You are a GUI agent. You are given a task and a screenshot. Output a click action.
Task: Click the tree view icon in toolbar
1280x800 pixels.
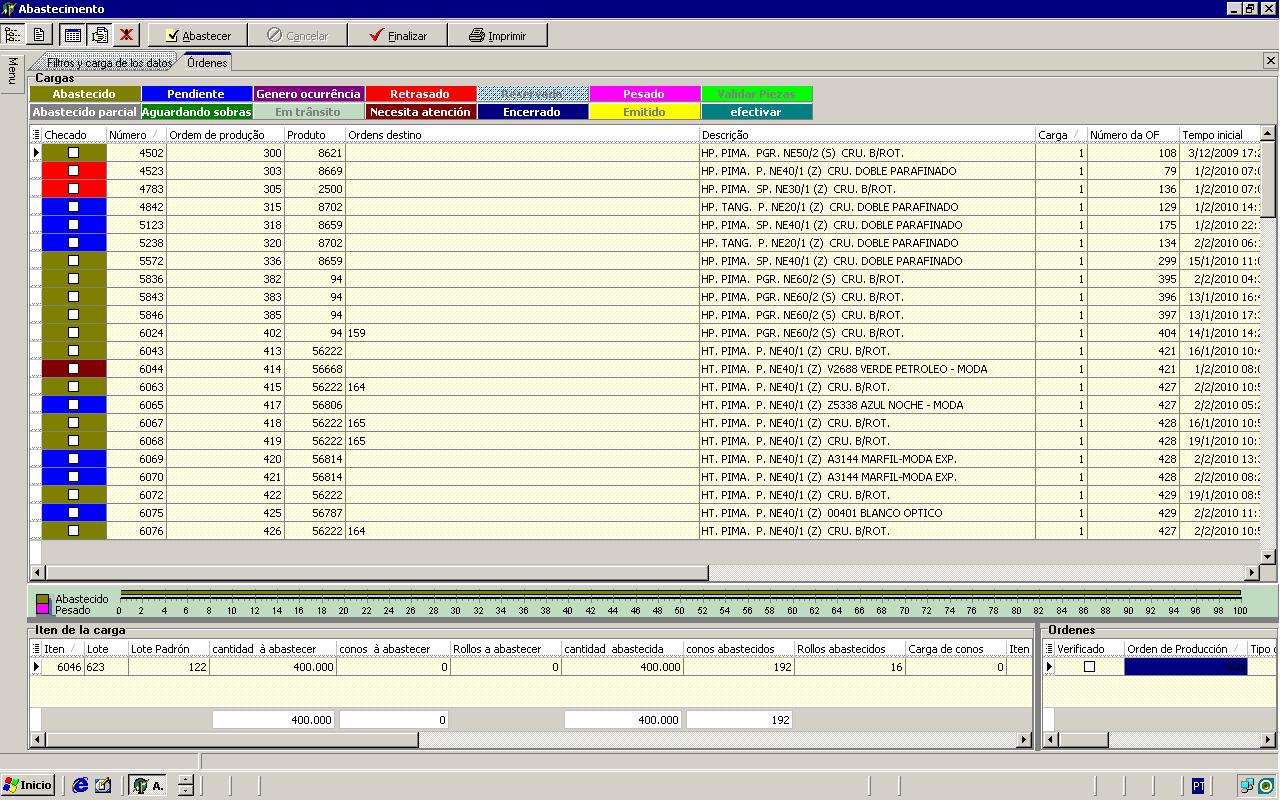pyautogui.click(x=12, y=35)
